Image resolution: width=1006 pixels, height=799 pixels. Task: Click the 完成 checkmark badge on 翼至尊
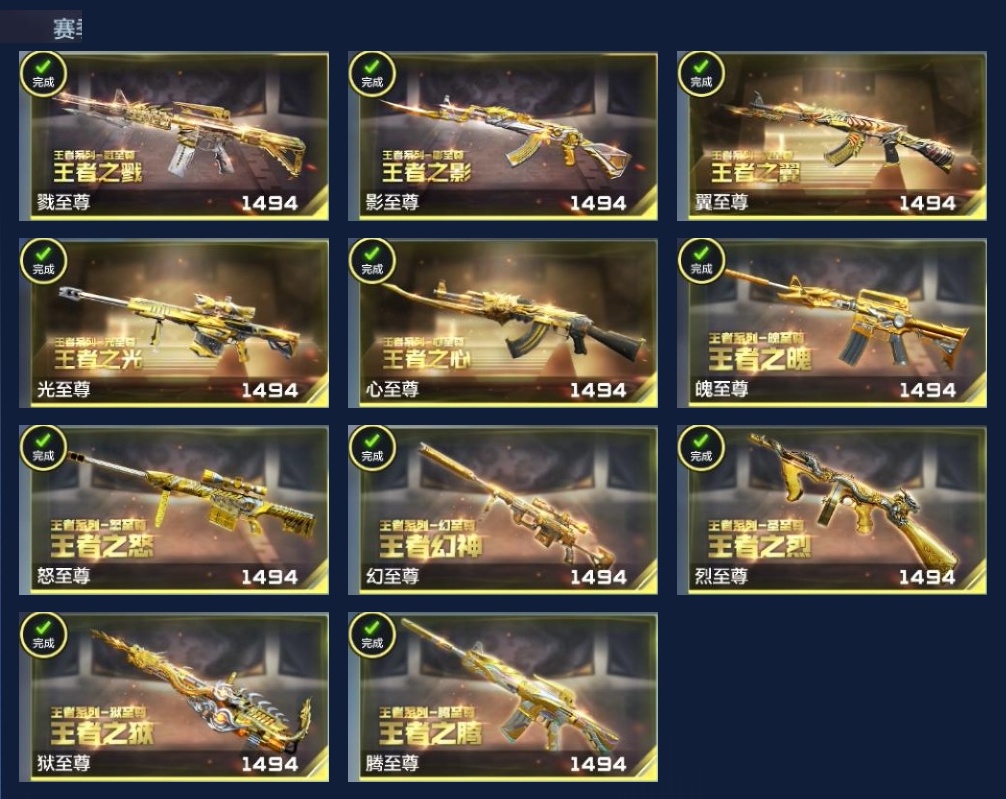tap(701, 74)
